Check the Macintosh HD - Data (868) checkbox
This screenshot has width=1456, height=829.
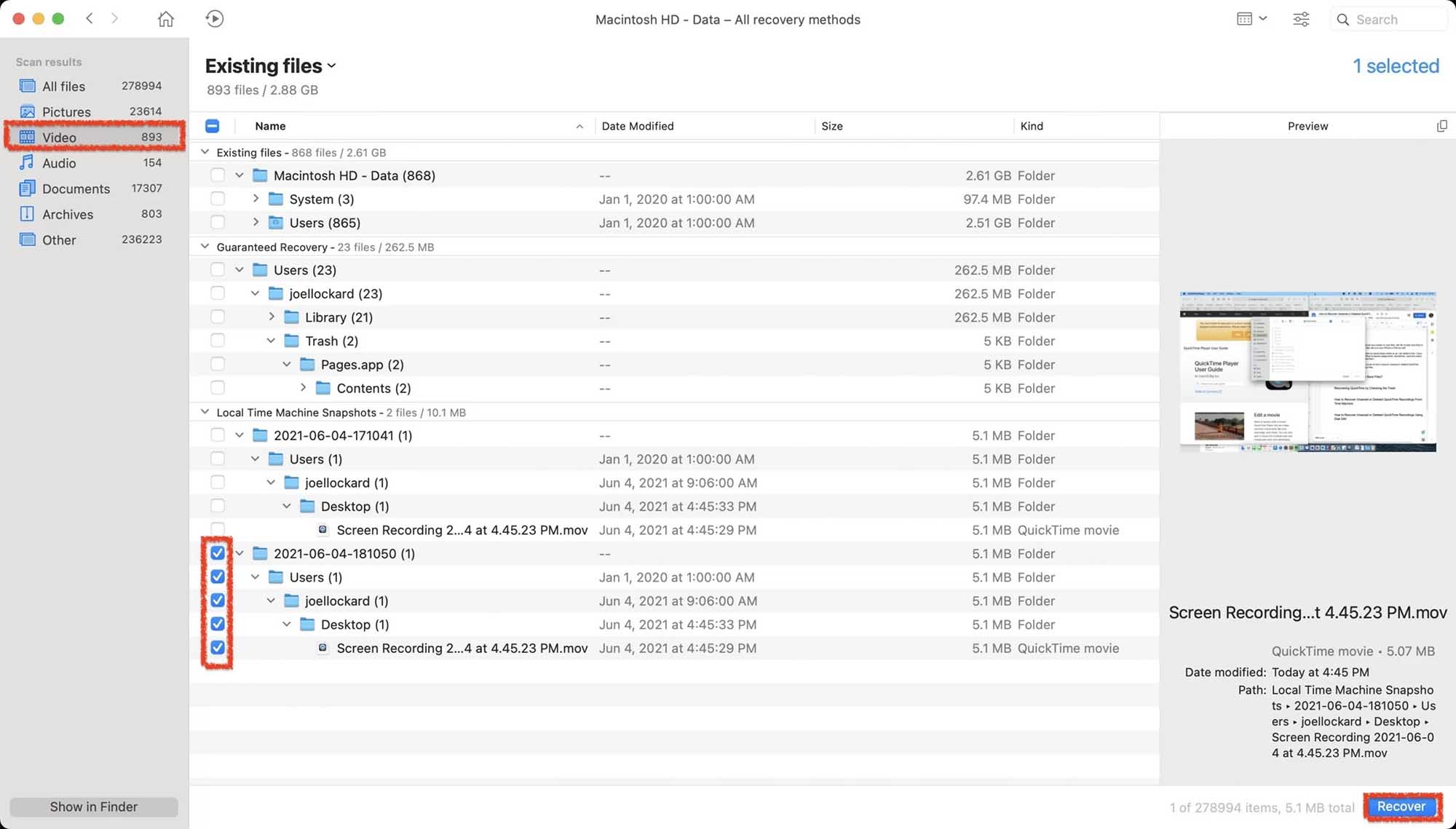pos(217,175)
